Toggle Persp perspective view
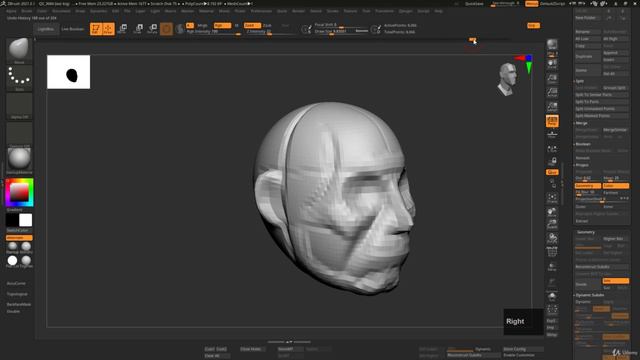 point(552,121)
